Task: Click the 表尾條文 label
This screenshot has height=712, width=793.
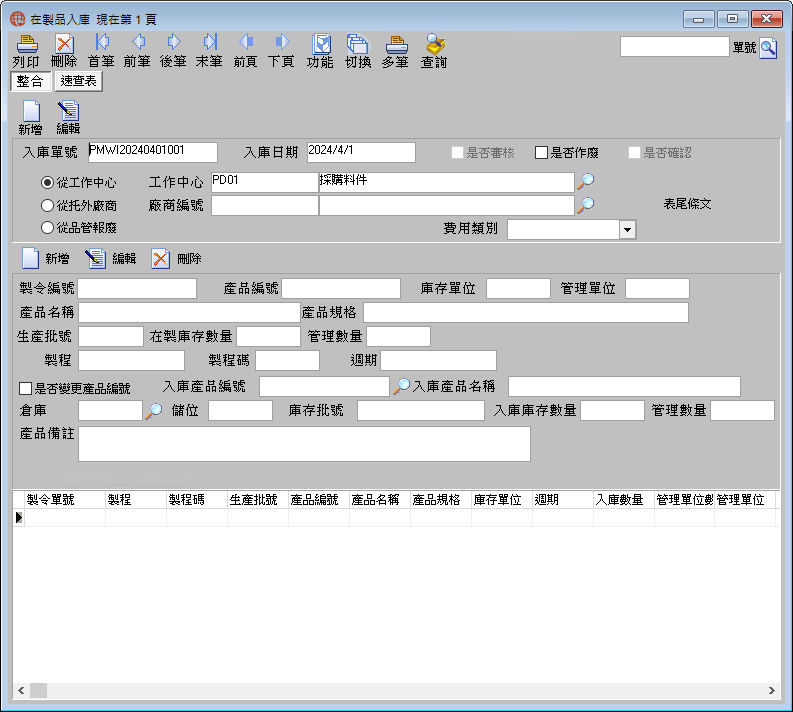Action: point(687,204)
